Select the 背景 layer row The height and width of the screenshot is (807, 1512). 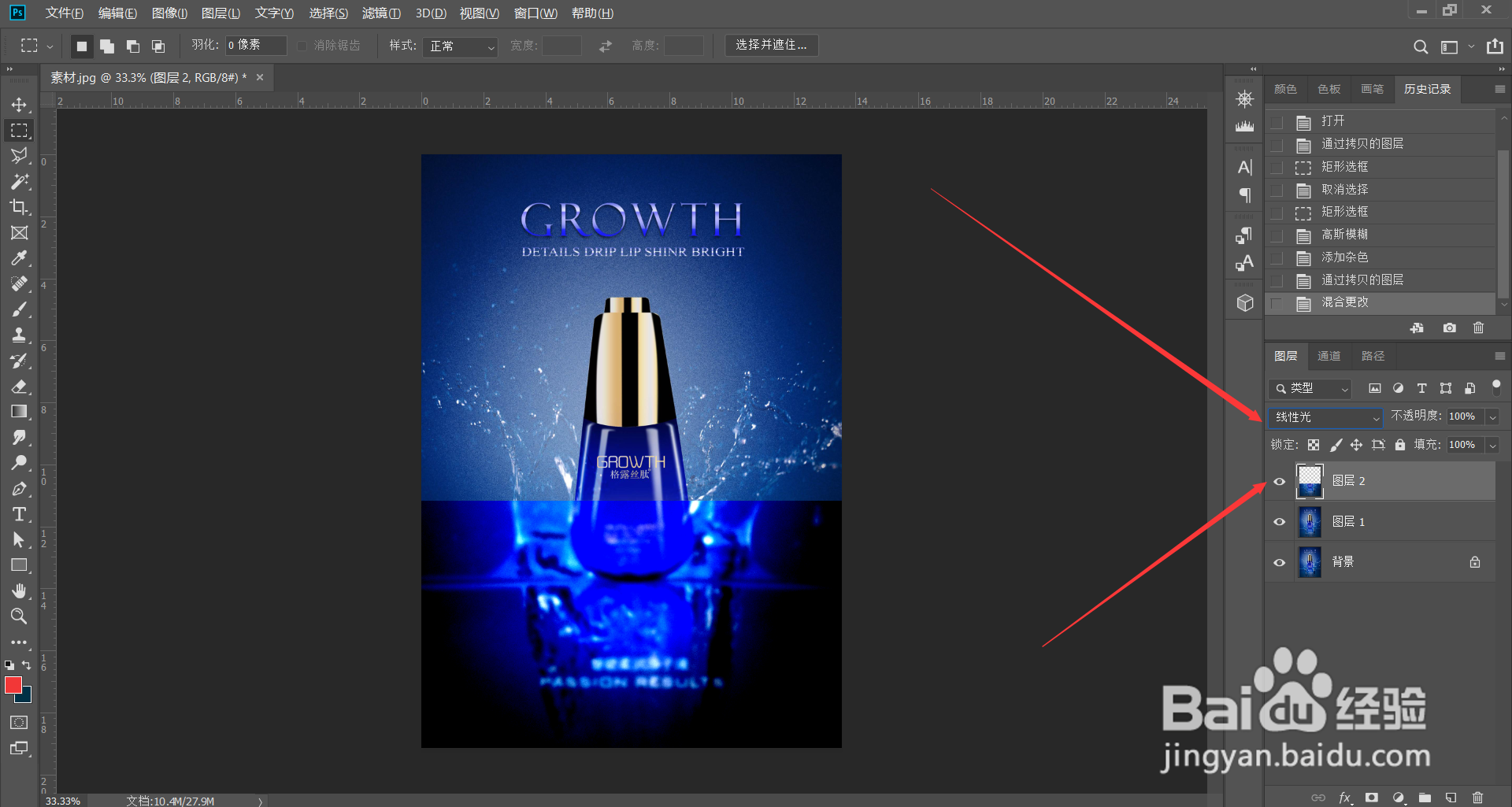coord(1380,562)
